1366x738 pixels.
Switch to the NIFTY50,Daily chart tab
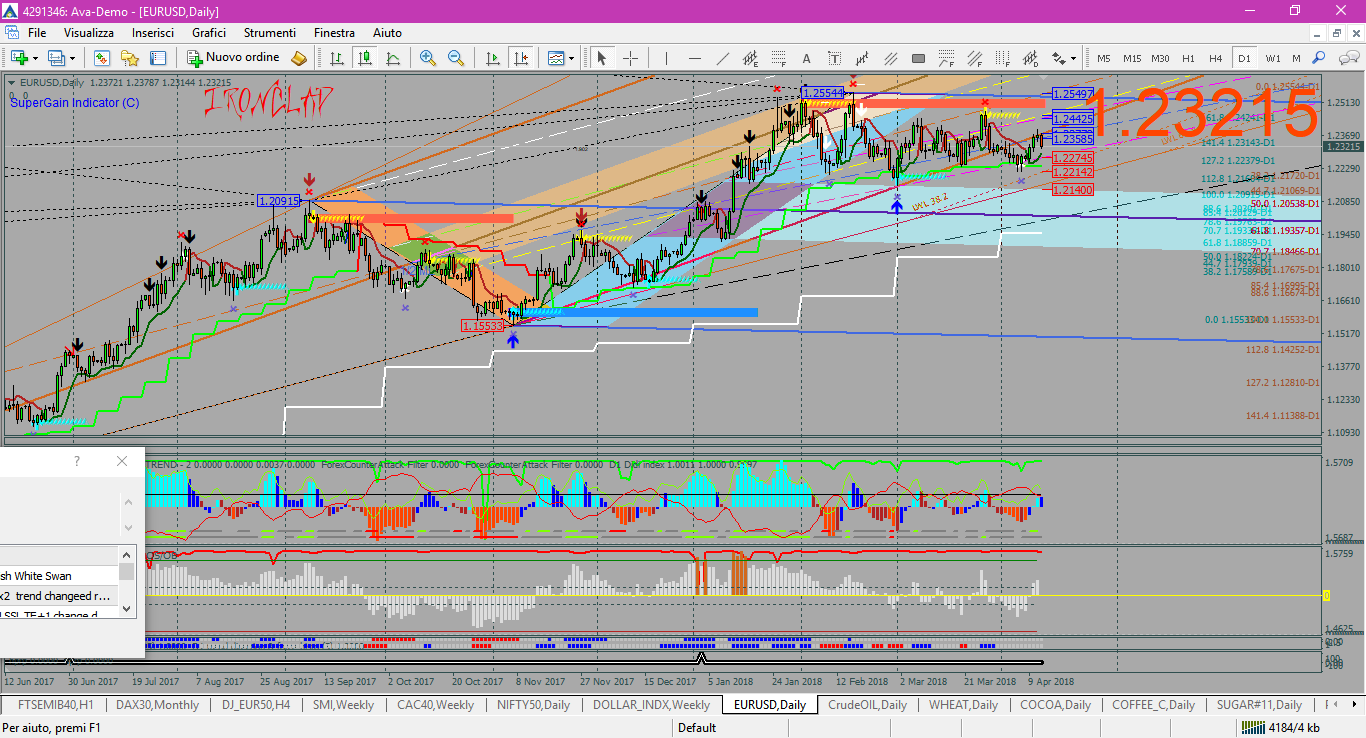tap(533, 705)
